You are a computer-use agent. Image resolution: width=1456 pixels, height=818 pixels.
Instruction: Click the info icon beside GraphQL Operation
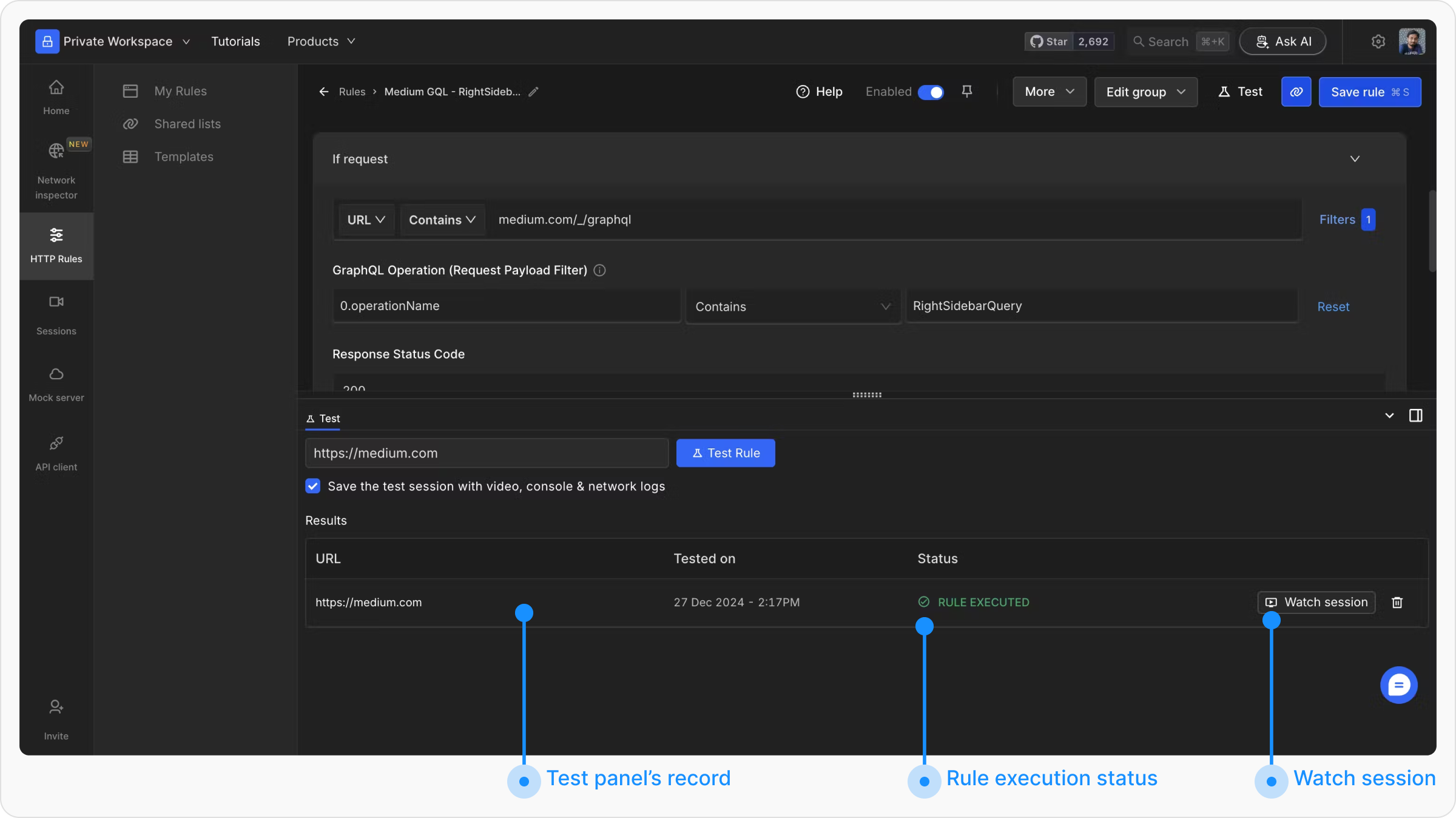tap(599, 271)
